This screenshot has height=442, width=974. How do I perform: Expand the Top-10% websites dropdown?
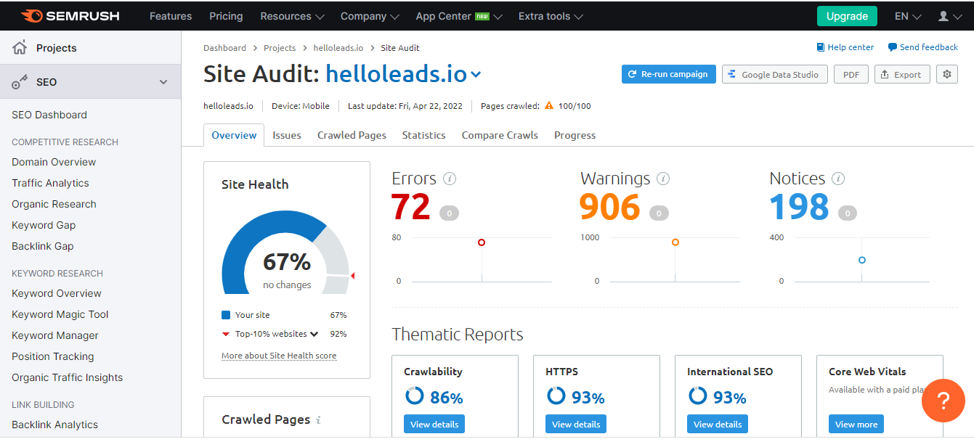point(314,334)
